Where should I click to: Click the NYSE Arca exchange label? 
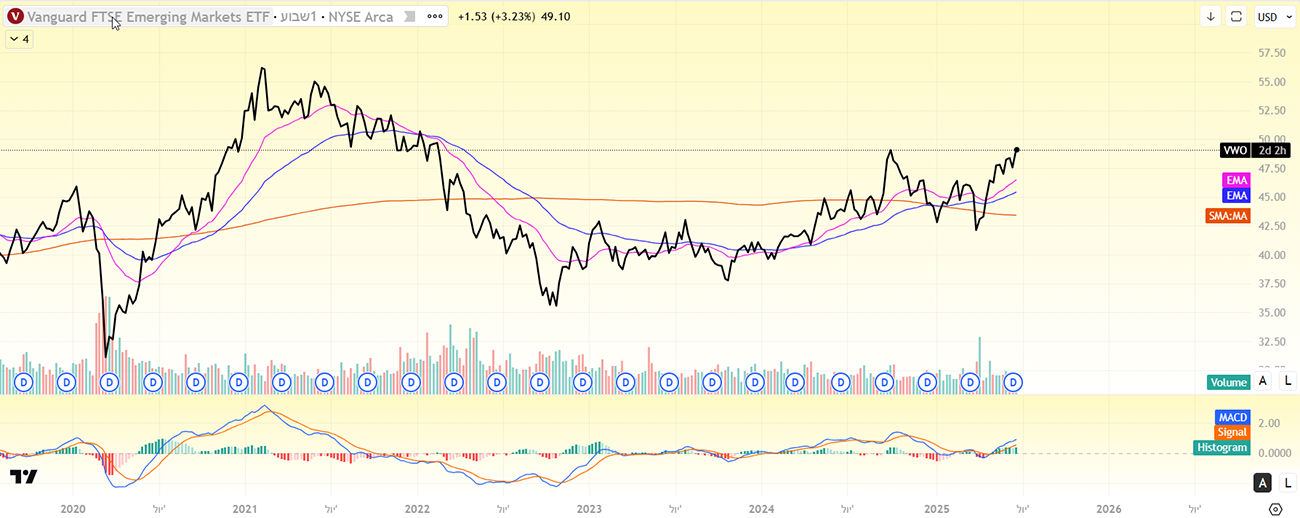point(361,17)
